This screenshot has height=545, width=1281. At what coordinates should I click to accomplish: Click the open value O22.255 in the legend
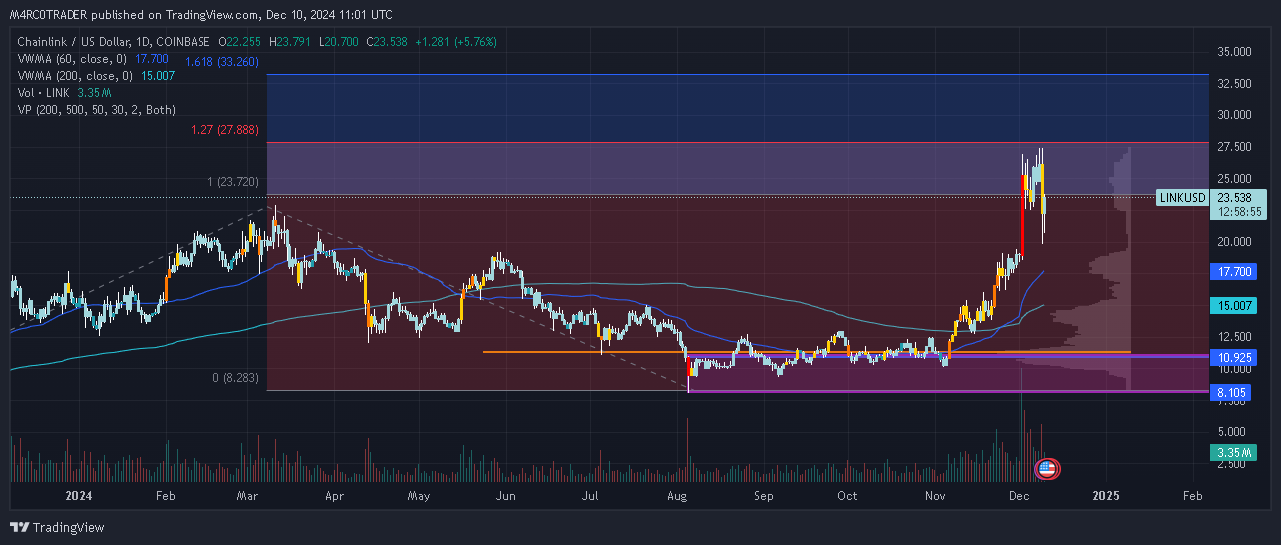pos(242,42)
